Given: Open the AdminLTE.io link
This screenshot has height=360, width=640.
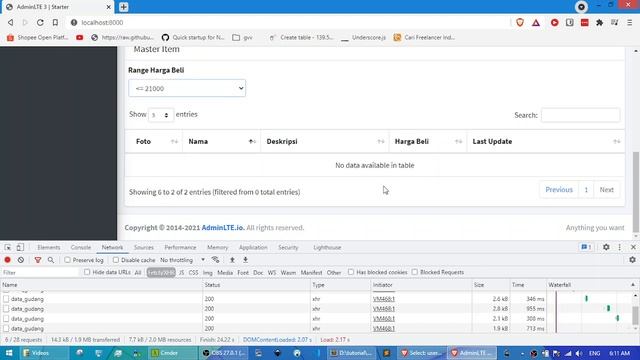Looking at the screenshot, I should click(x=223, y=228).
